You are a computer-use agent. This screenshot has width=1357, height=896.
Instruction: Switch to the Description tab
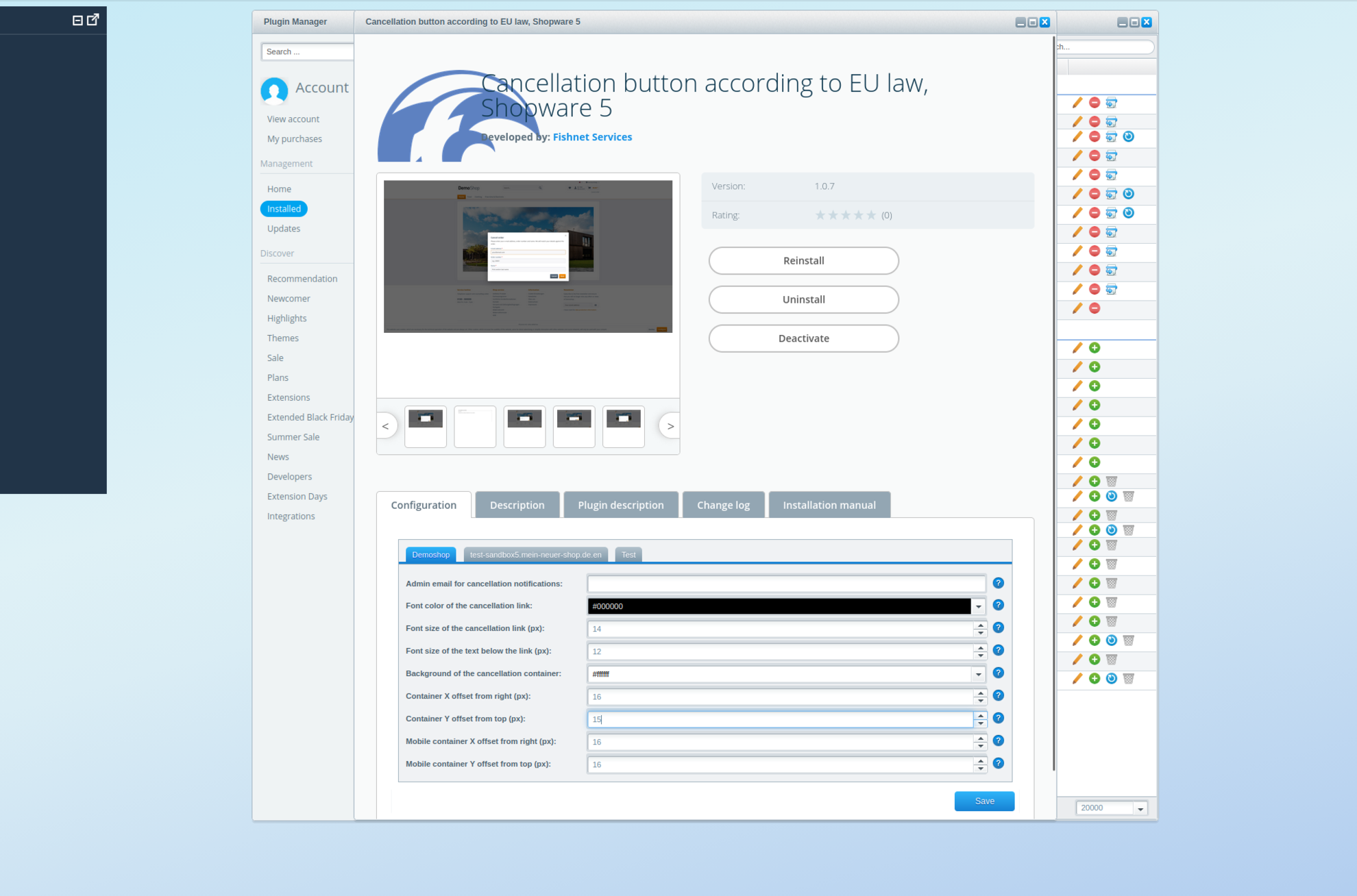tap(517, 505)
